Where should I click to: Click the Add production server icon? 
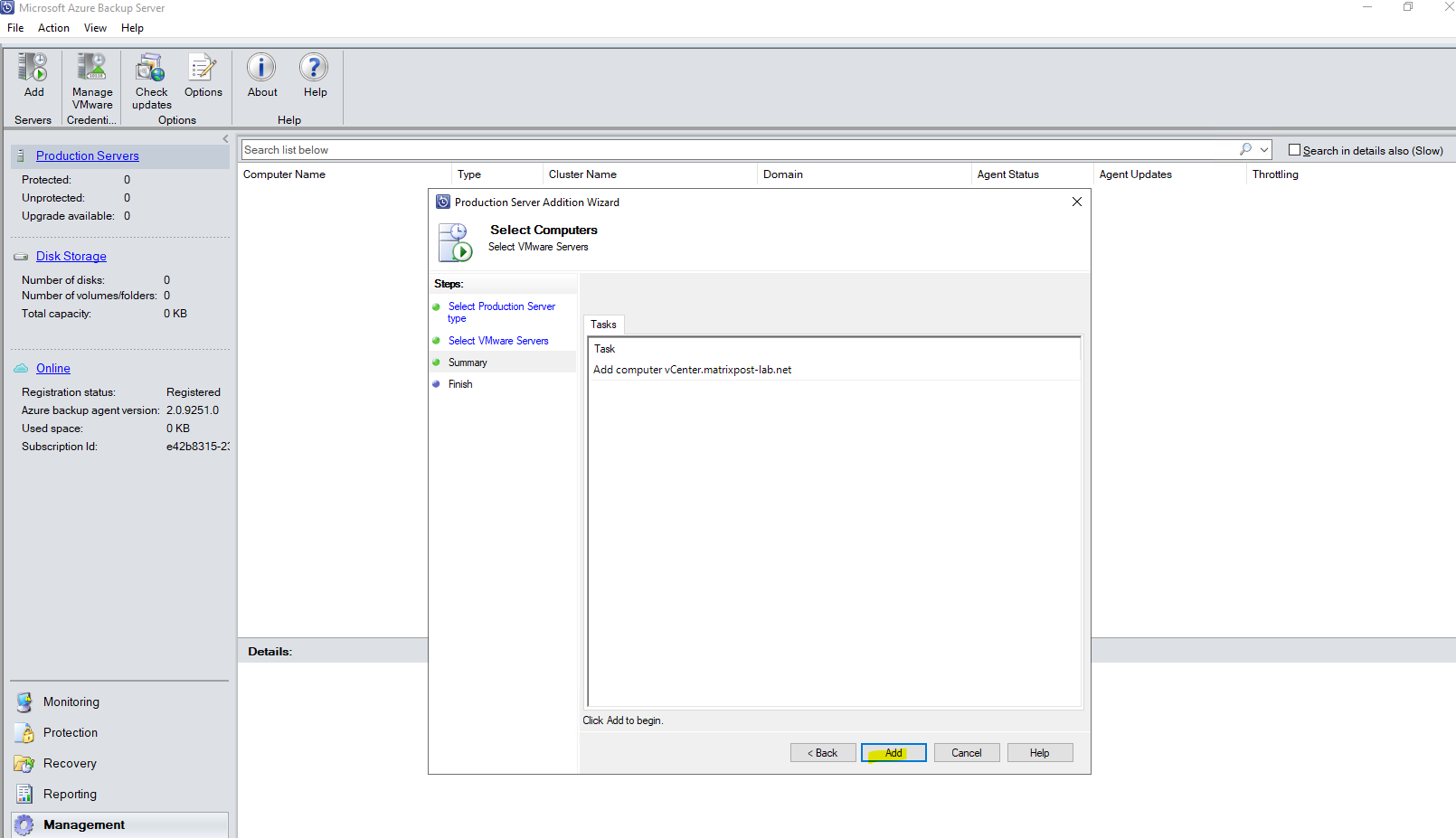coord(33,67)
